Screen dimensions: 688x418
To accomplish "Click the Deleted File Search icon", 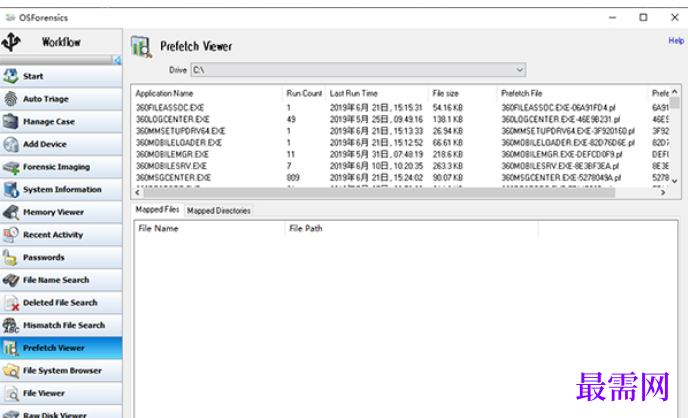I will pyautogui.click(x=11, y=303).
